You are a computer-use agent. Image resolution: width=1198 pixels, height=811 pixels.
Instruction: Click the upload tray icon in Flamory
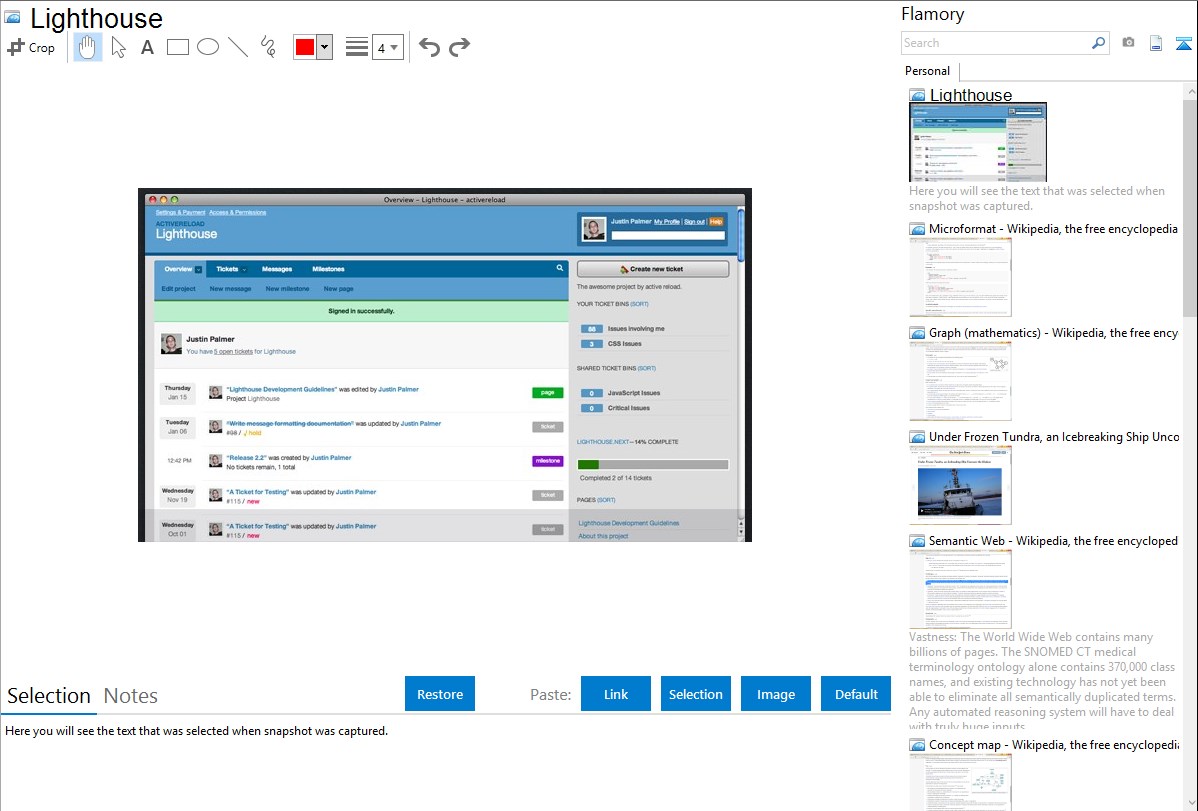[1183, 43]
